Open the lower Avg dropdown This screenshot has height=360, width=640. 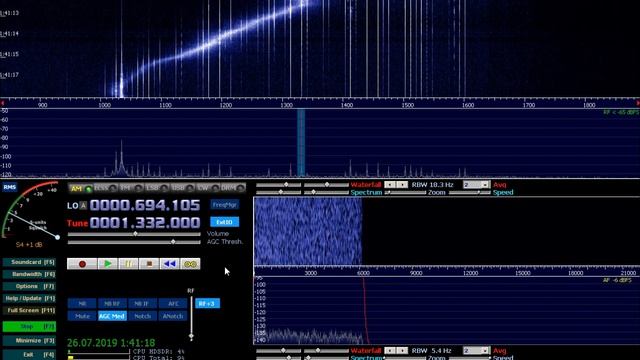tap(476, 351)
